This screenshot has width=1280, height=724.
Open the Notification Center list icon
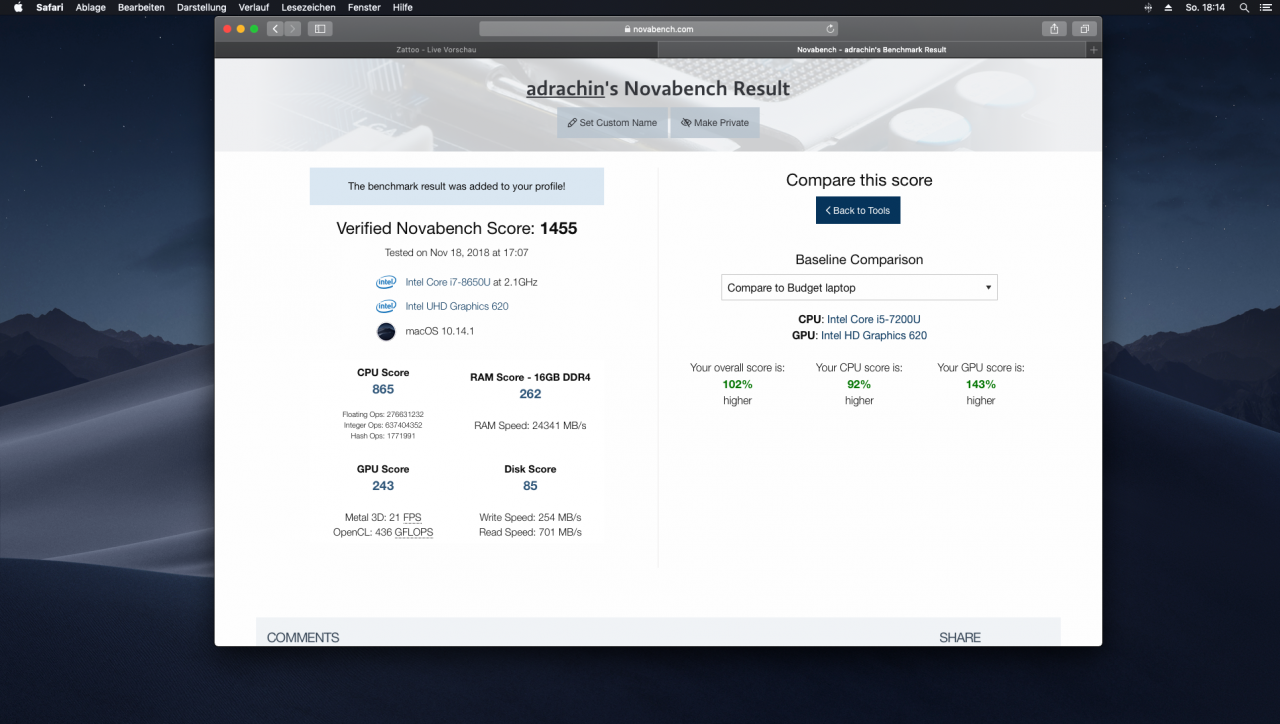[1266, 7]
